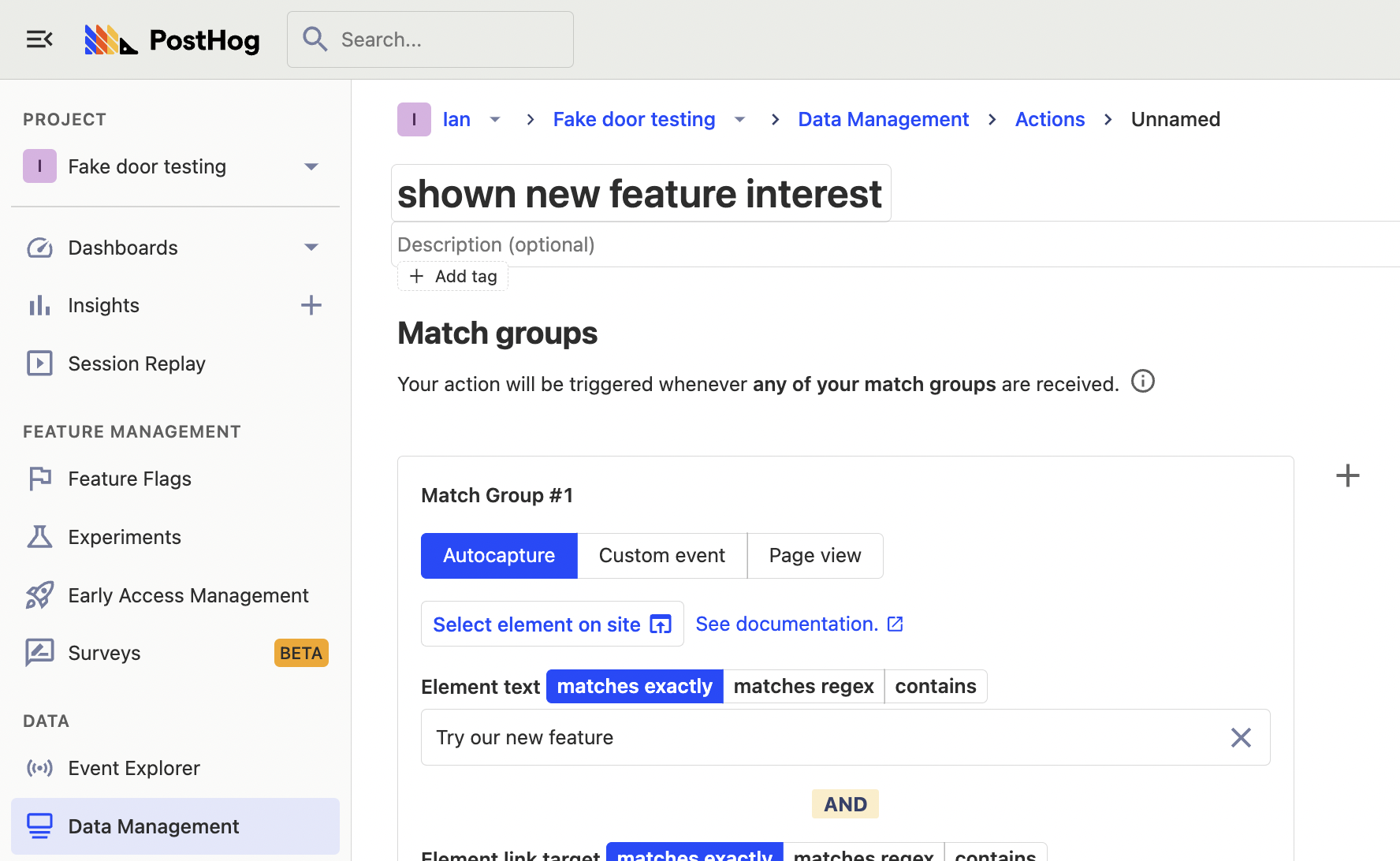Switch match type to Custom event
Viewport: 1400px width, 861px height.
pyautogui.click(x=661, y=556)
